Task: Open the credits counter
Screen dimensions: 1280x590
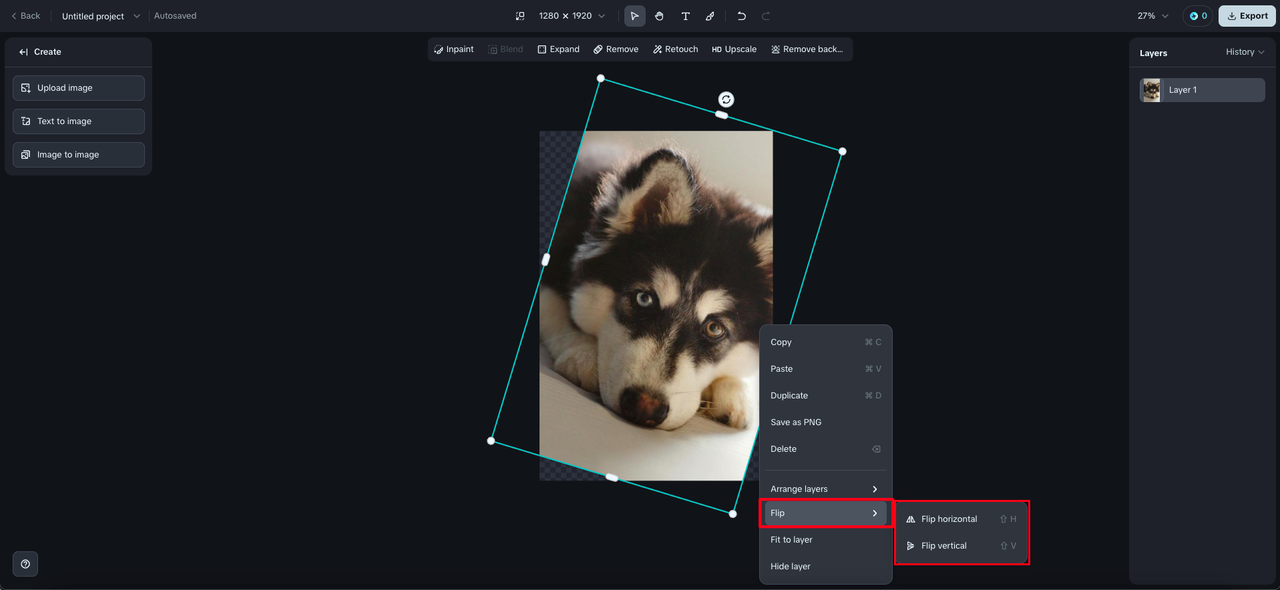Action: [x=1198, y=16]
